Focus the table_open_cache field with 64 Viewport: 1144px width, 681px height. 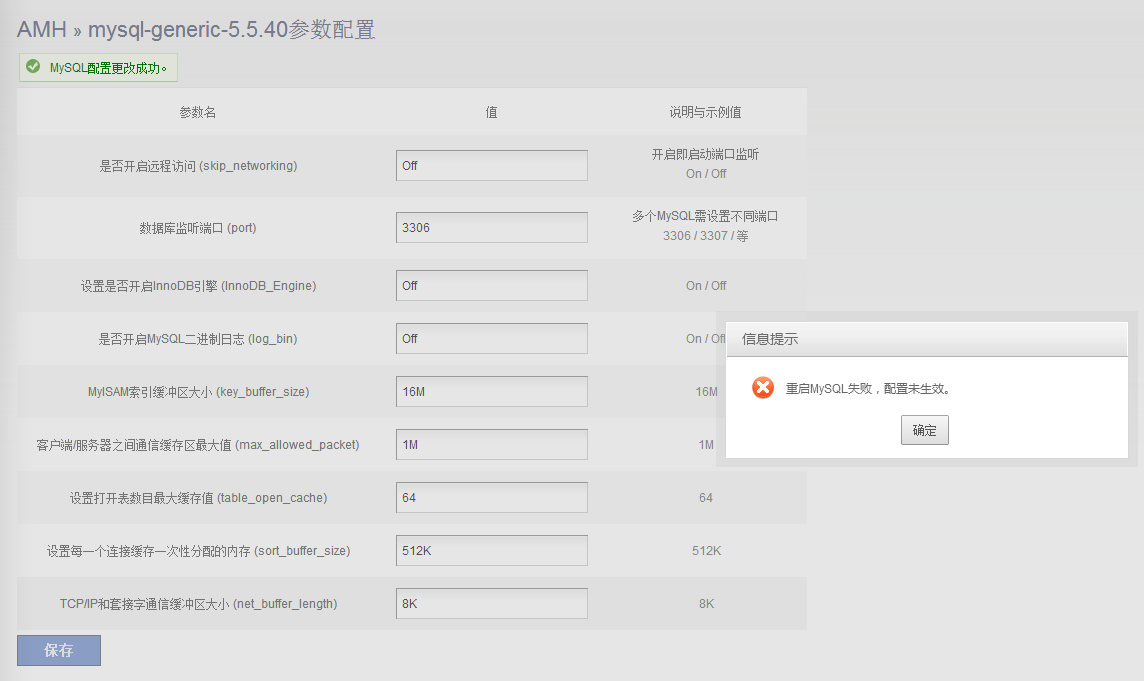click(491, 498)
